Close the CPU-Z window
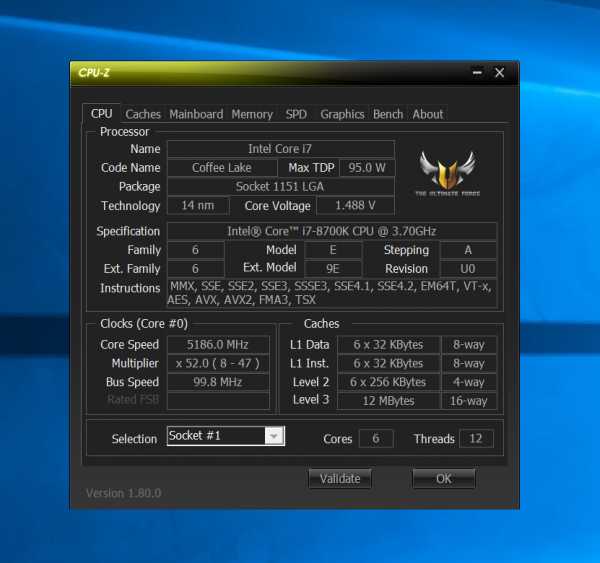 tap(499, 72)
